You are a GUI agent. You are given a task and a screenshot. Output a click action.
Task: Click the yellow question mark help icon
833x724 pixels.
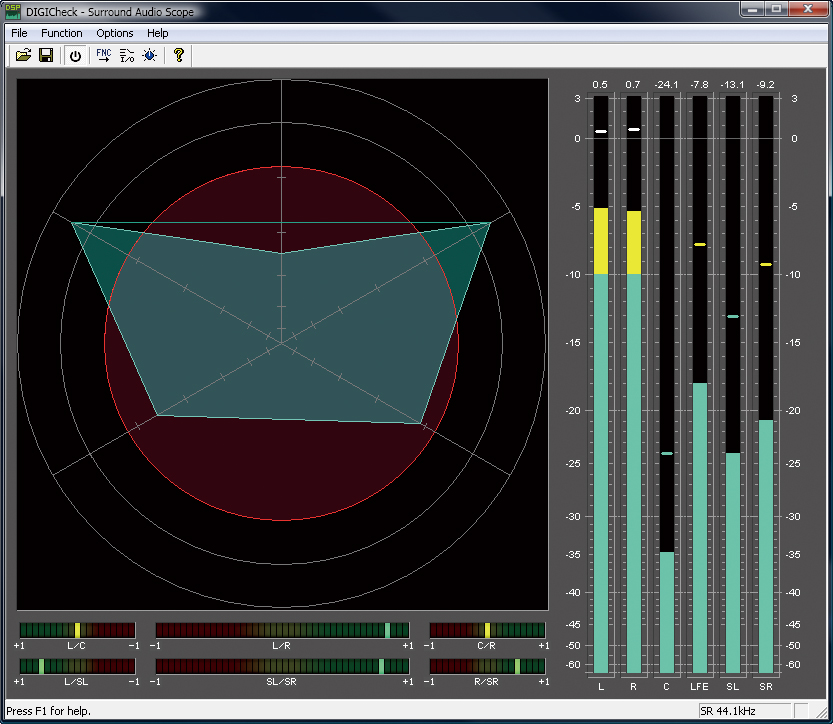[x=179, y=56]
